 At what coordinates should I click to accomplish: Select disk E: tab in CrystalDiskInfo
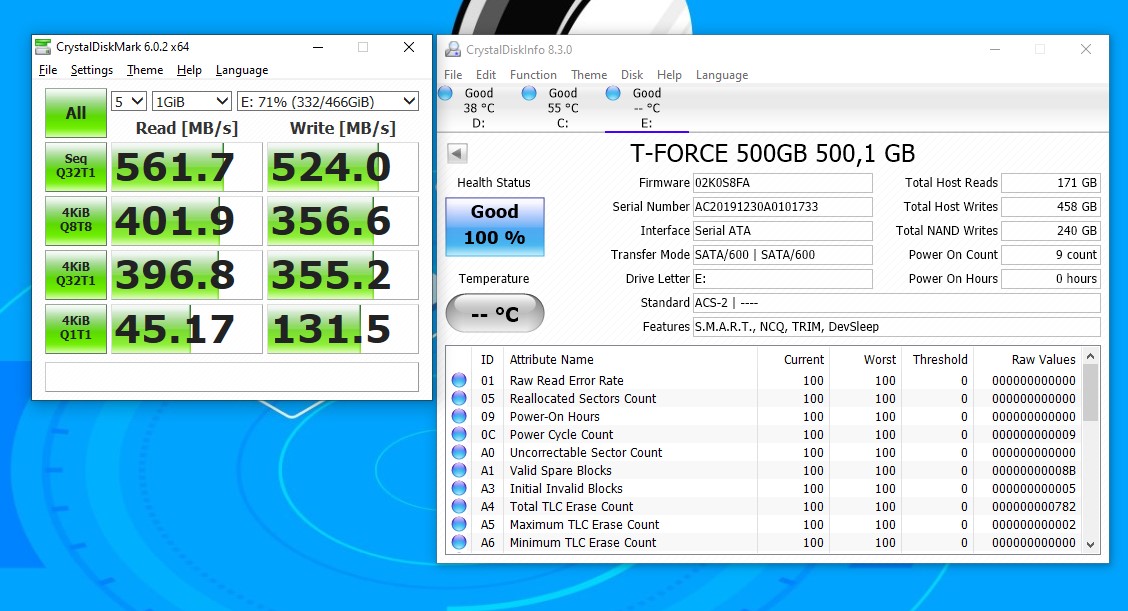[647, 108]
